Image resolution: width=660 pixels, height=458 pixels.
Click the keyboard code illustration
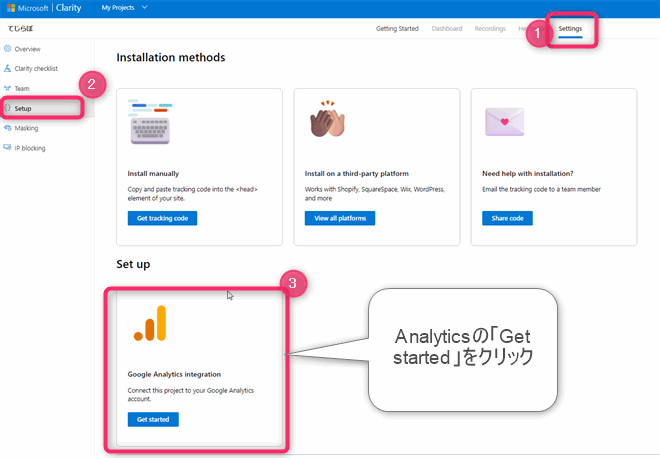(x=150, y=121)
